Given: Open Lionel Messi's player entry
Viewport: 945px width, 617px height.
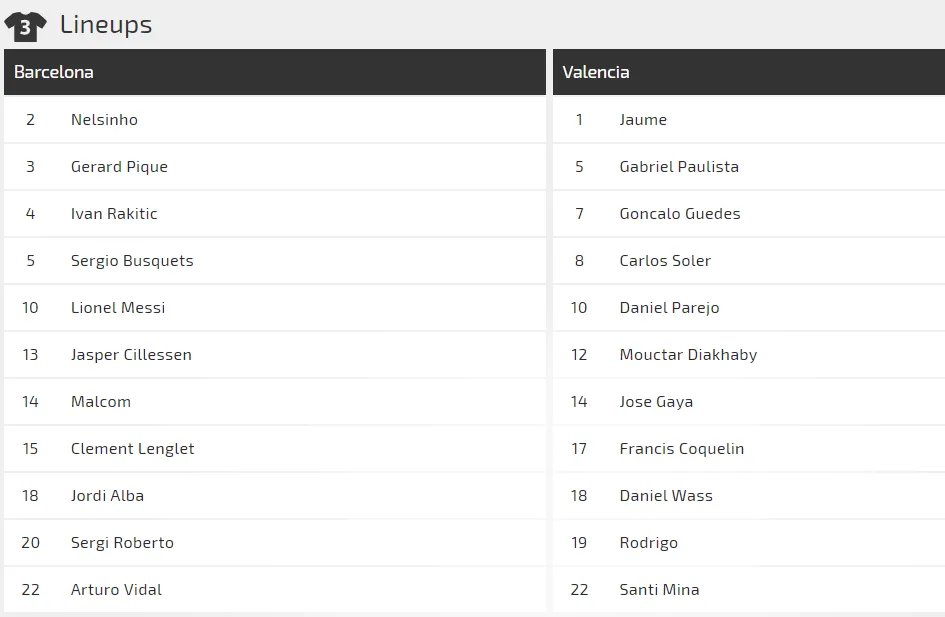Looking at the screenshot, I should coord(118,308).
